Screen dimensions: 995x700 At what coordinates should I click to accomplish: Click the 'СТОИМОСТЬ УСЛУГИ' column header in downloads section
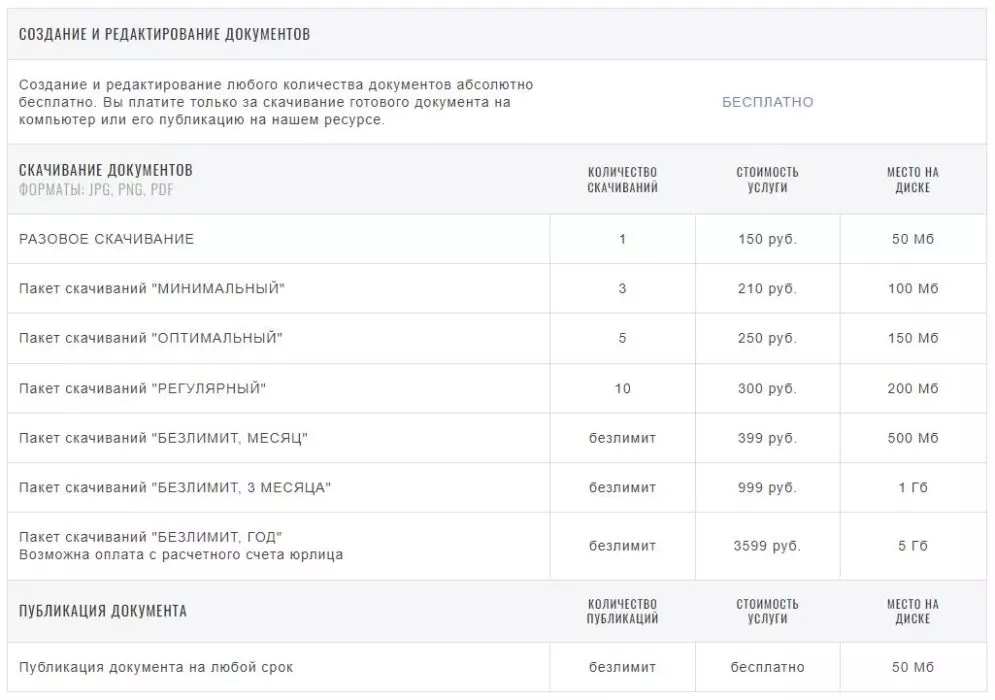(767, 180)
